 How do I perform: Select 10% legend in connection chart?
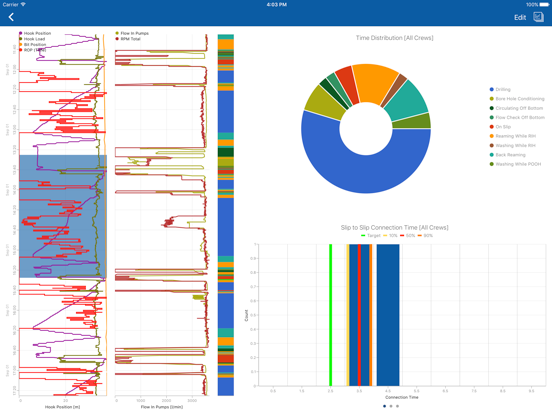390,236
